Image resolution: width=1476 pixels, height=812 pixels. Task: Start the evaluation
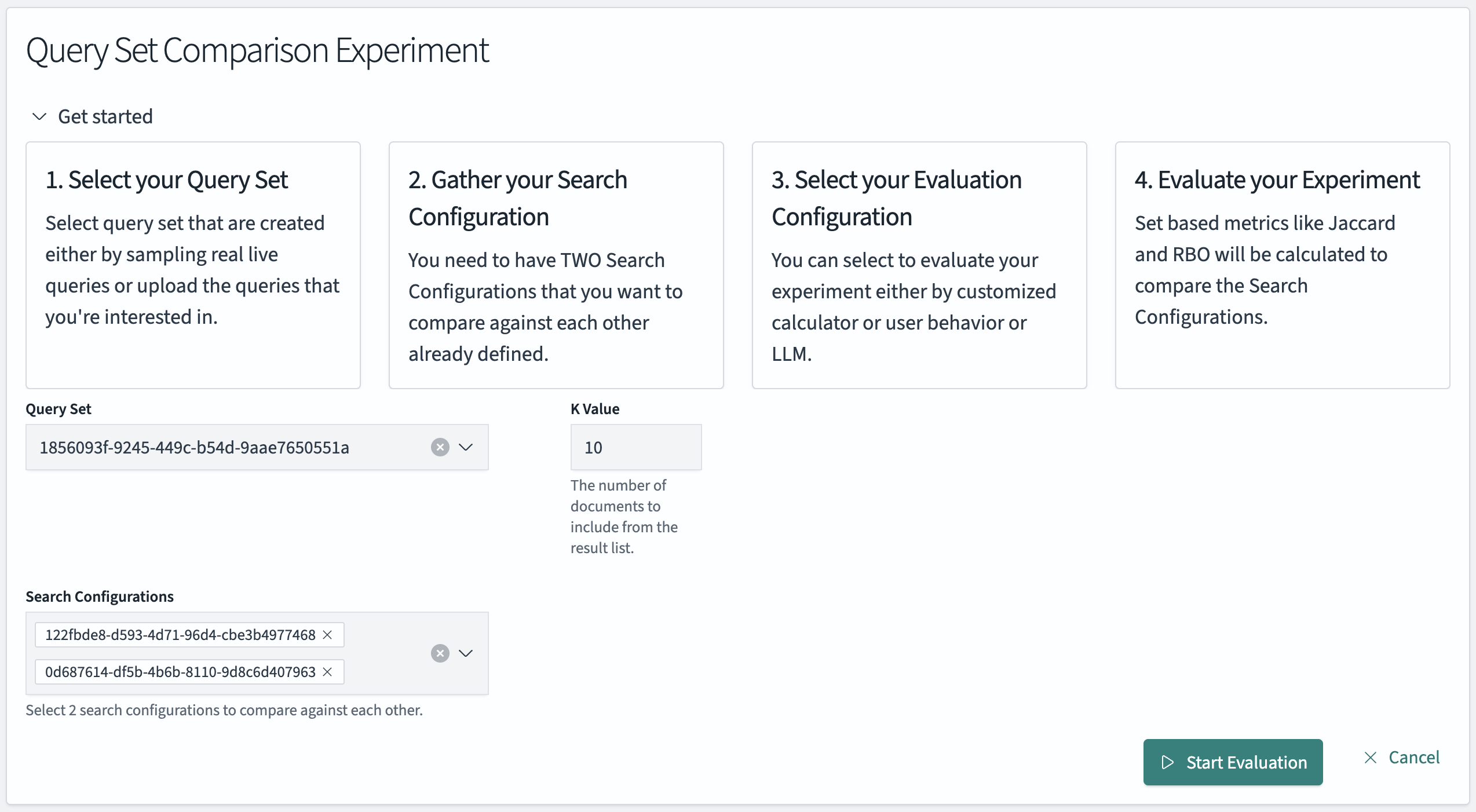(1233, 762)
